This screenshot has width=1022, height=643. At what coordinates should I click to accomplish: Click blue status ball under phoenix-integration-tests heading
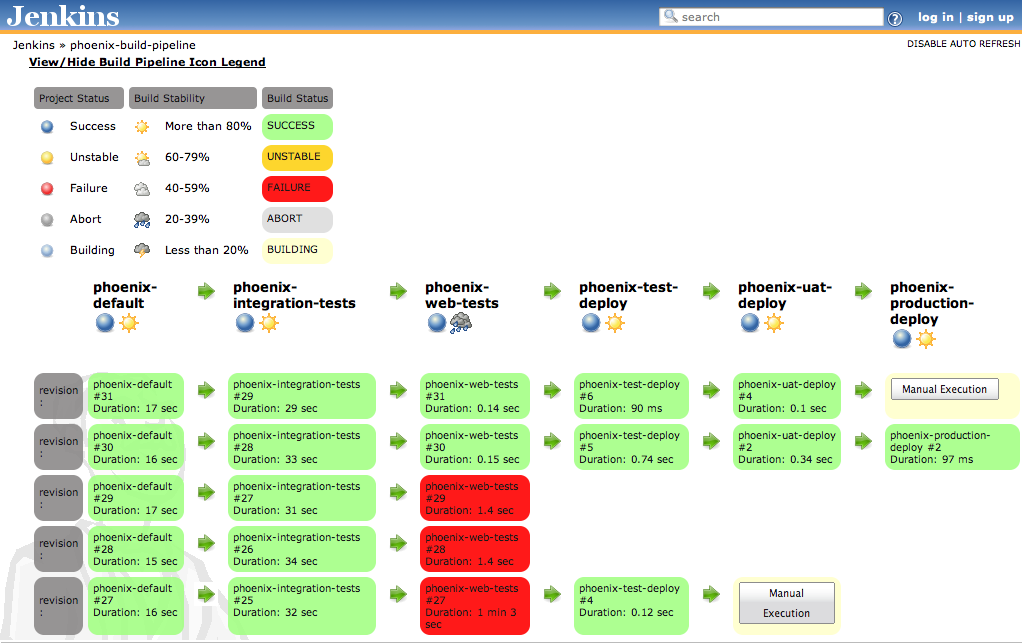245,322
